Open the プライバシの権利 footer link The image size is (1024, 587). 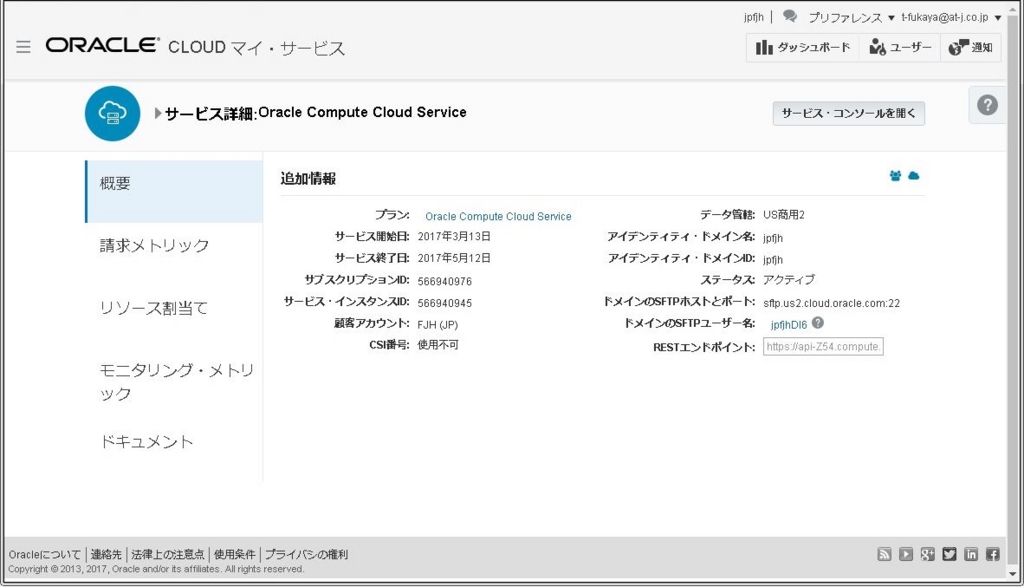tap(306, 554)
